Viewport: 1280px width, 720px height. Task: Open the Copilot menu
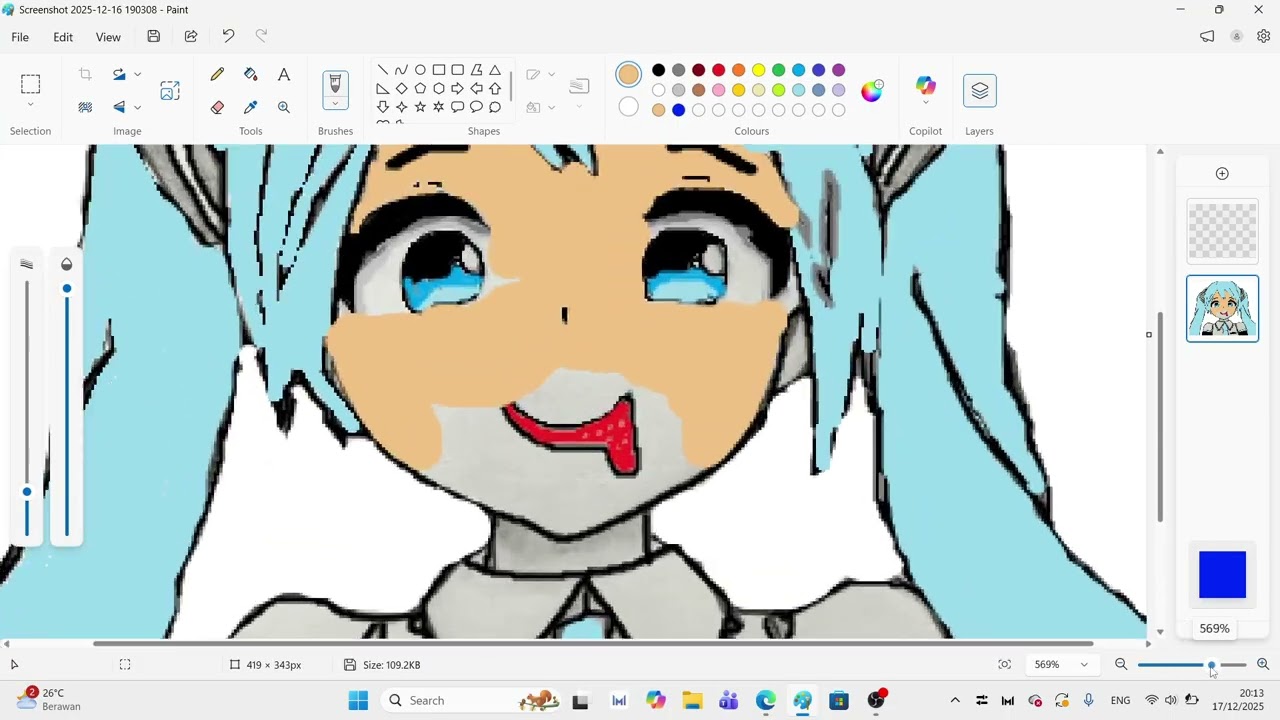click(x=925, y=89)
